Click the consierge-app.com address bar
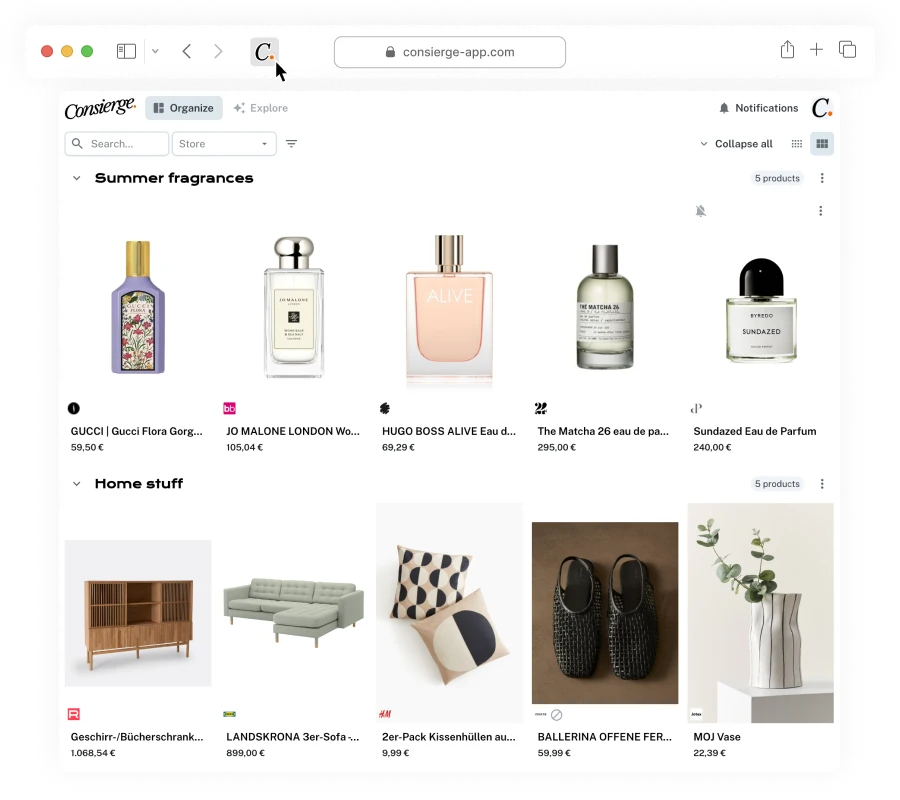The height and width of the screenshot is (800, 900). [x=449, y=52]
